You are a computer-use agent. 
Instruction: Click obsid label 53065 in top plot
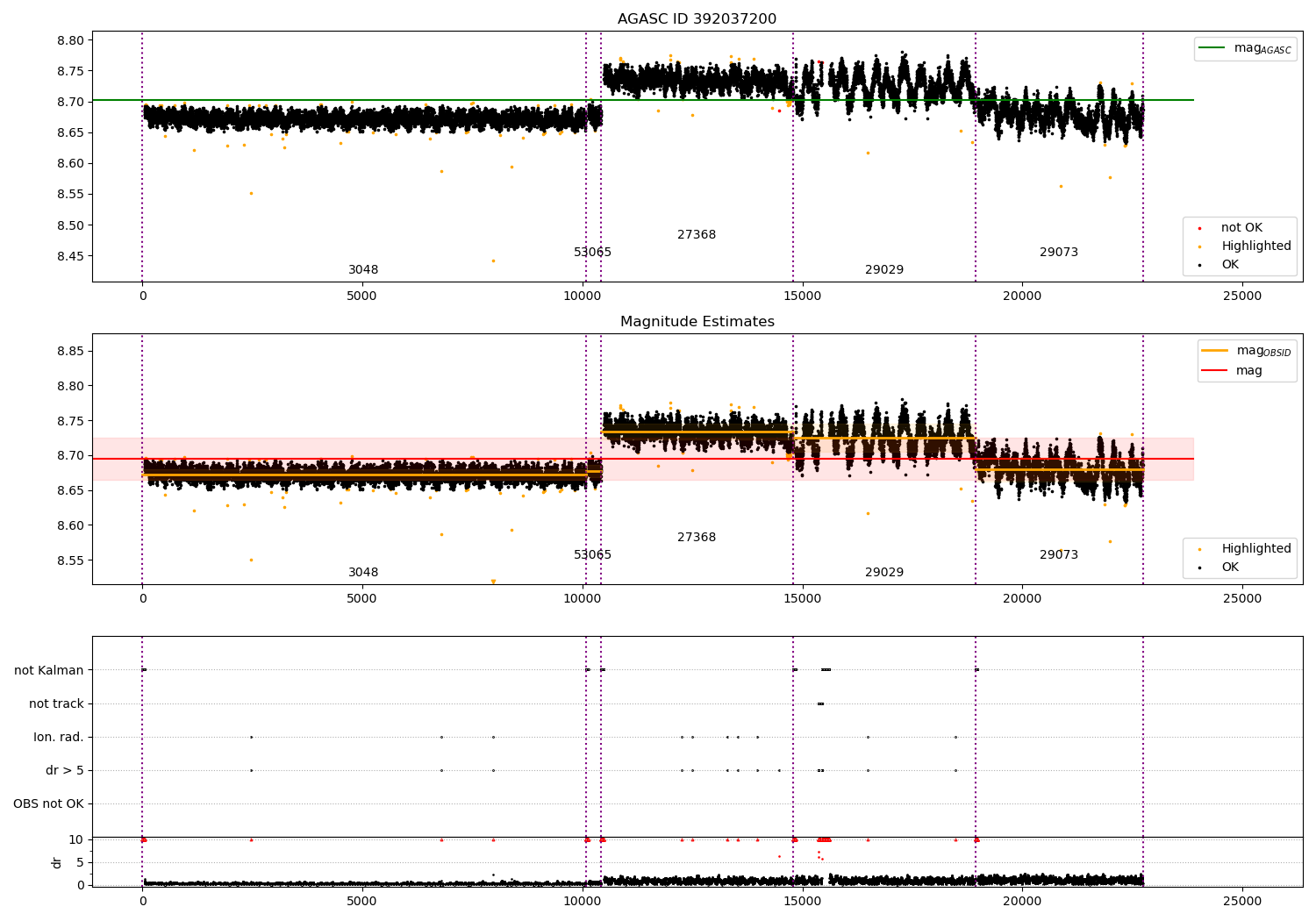(593, 253)
